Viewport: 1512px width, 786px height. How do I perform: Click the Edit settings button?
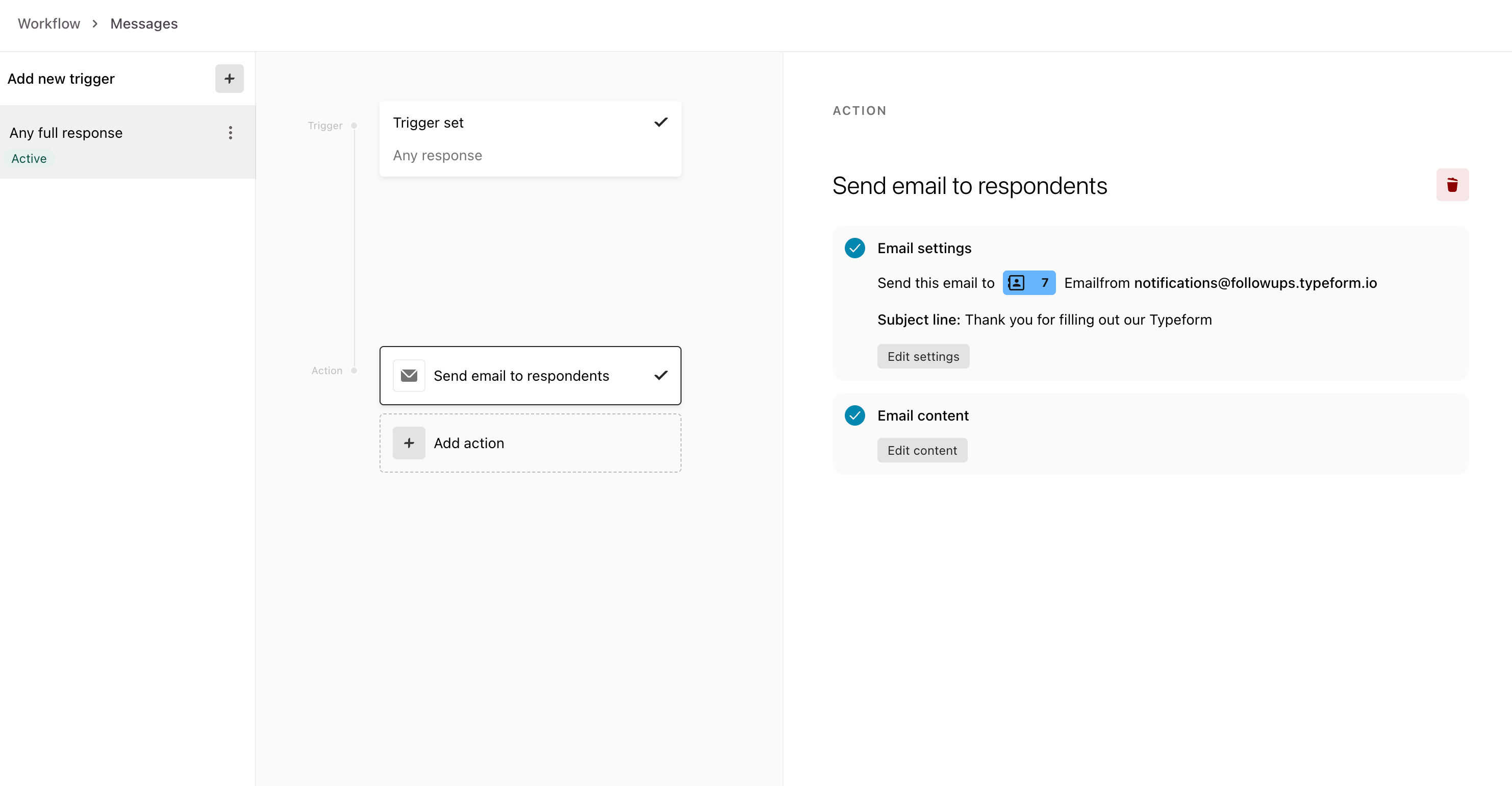pyautogui.click(x=923, y=356)
